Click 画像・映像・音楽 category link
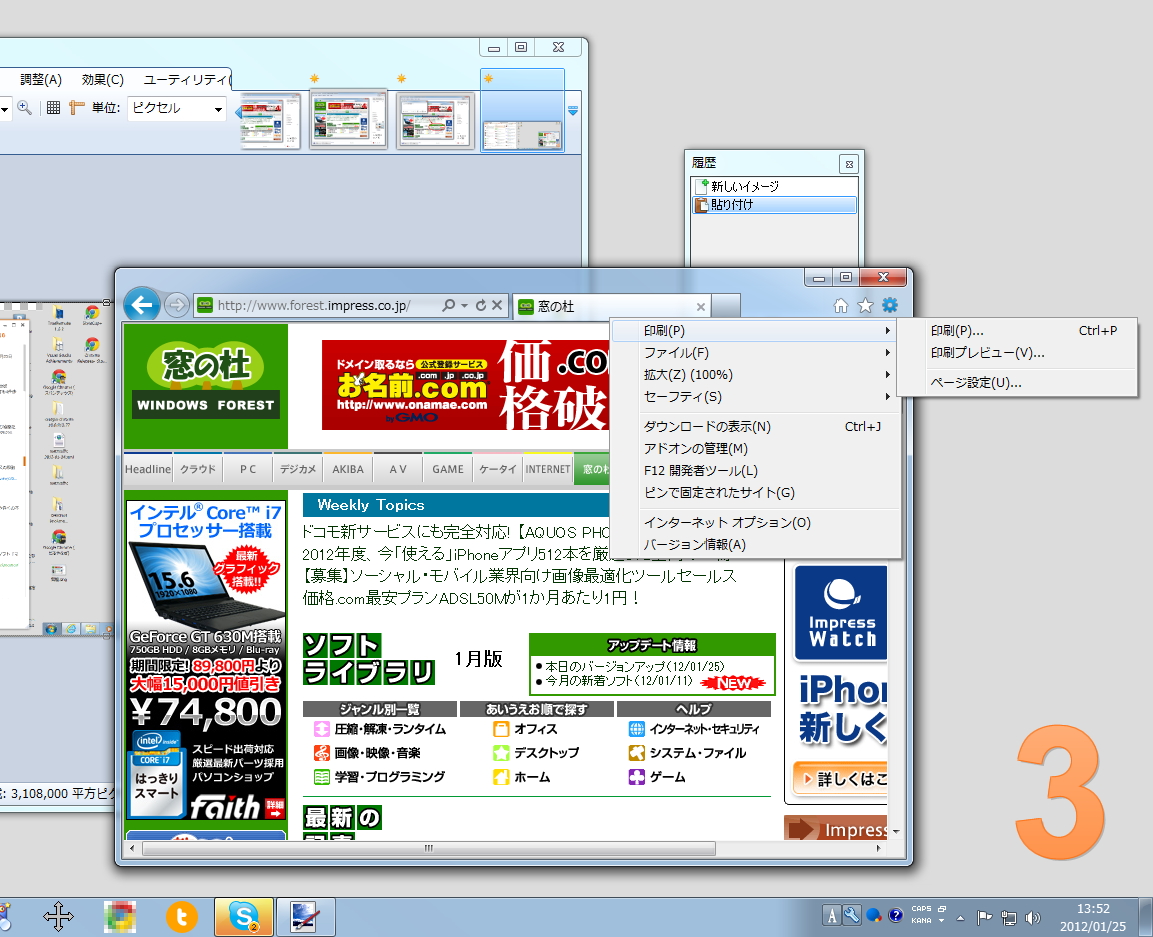 [x=377, y=753]
